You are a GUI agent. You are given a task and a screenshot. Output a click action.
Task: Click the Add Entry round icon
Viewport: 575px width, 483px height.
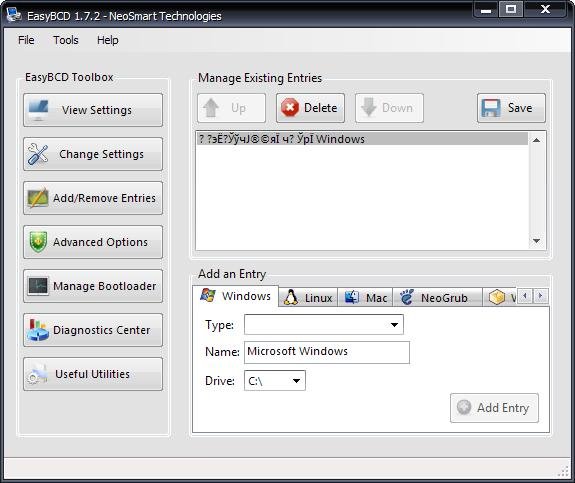point(464,407)
